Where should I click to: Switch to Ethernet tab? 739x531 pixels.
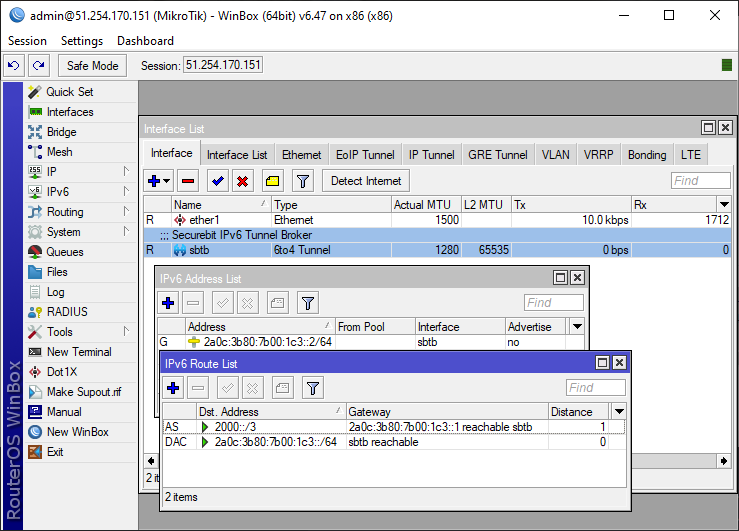(302, 155)
